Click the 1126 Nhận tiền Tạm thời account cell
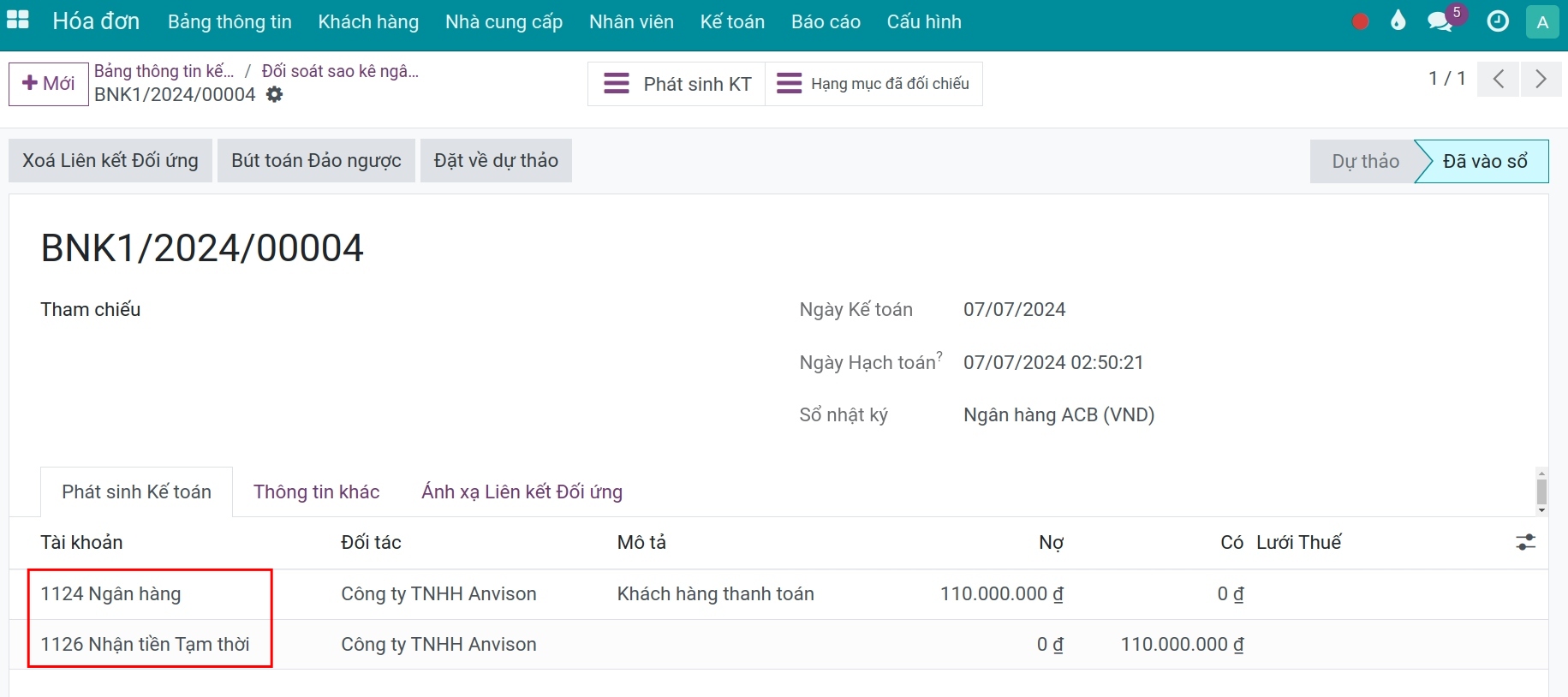Screen dimensions: 1568x697 [x=145, y=645]
